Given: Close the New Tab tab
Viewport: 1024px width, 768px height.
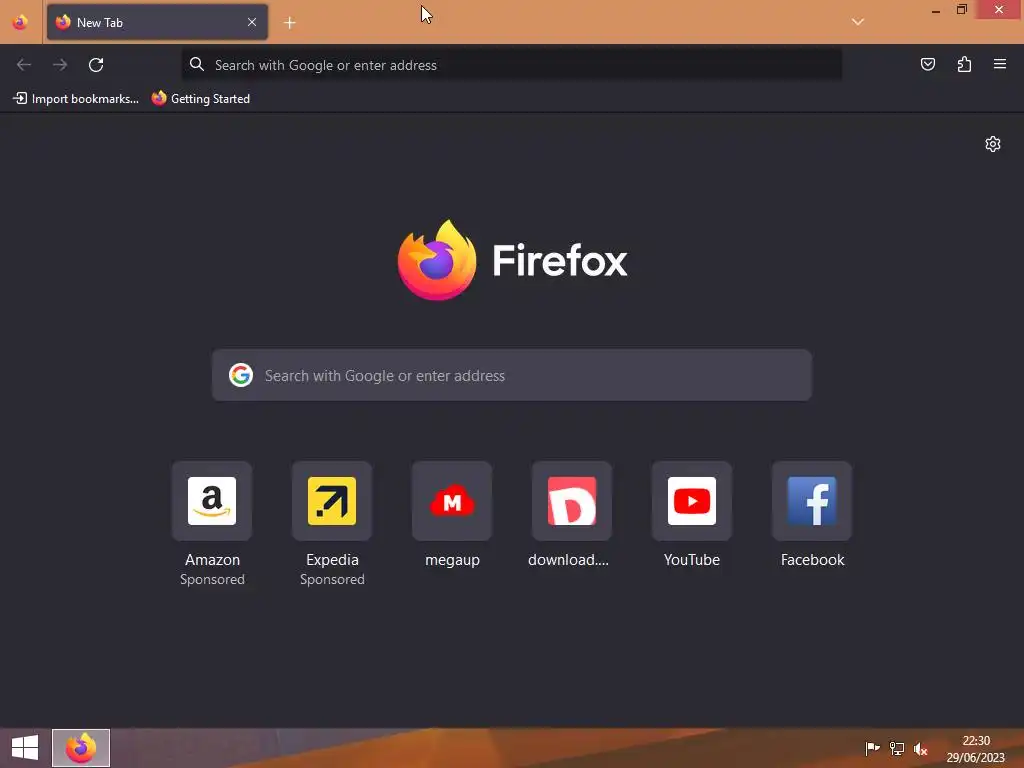Looking at the screenshot, I should pyautogui.click(x=252, y=22).
